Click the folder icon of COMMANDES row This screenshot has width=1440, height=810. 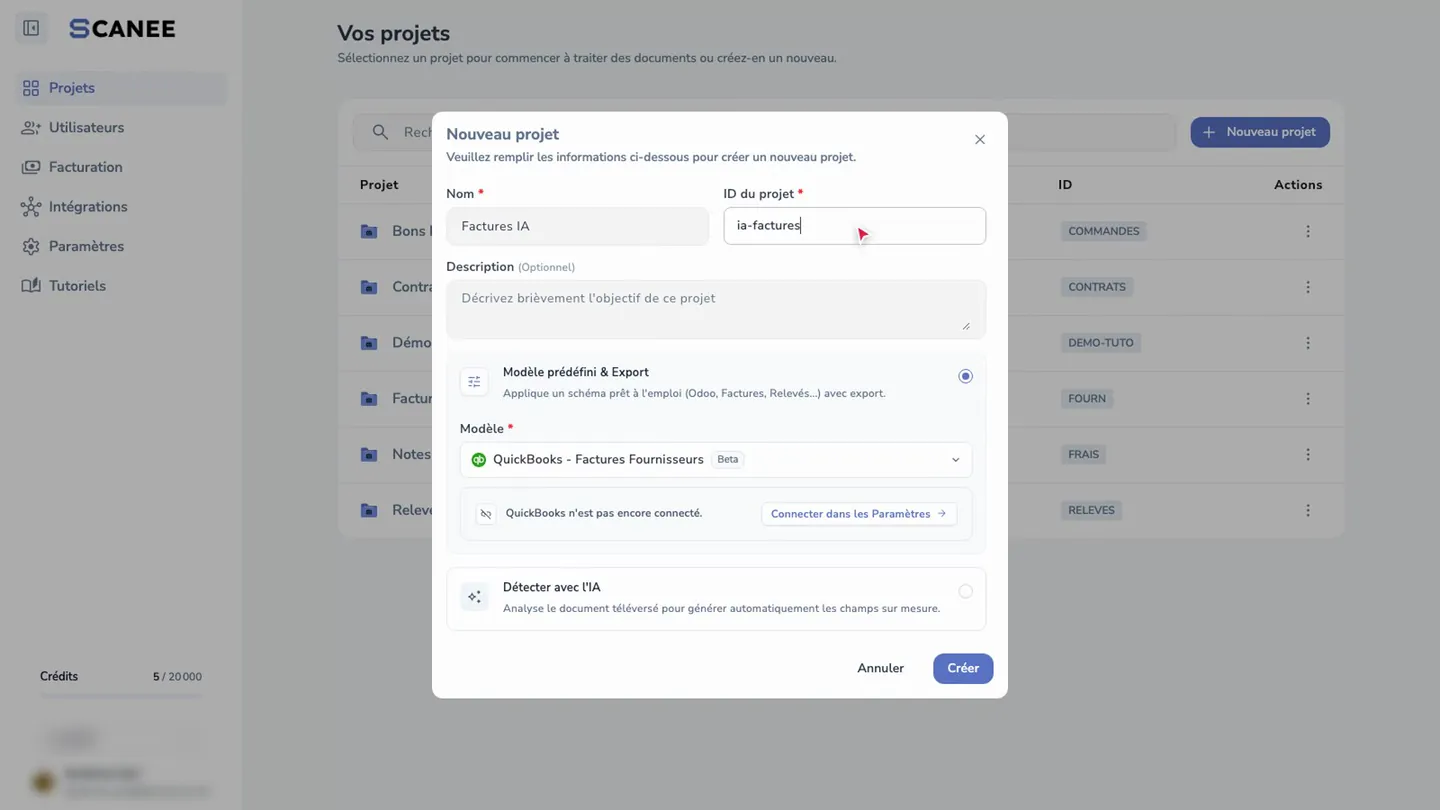point(369,231)
